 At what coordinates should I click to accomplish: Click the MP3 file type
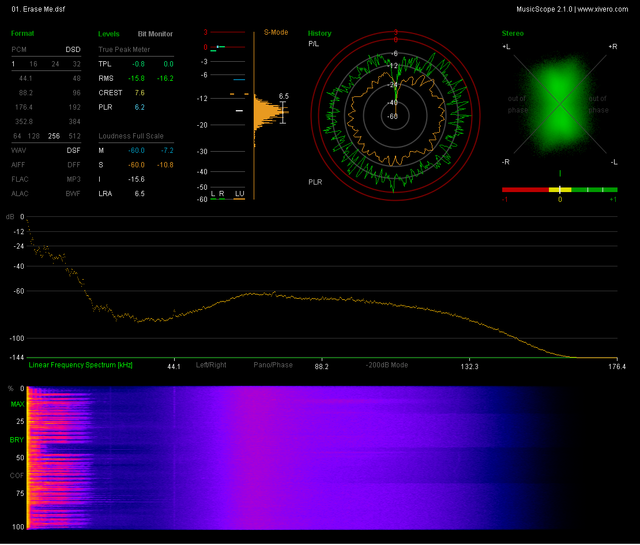click(73, 179)
